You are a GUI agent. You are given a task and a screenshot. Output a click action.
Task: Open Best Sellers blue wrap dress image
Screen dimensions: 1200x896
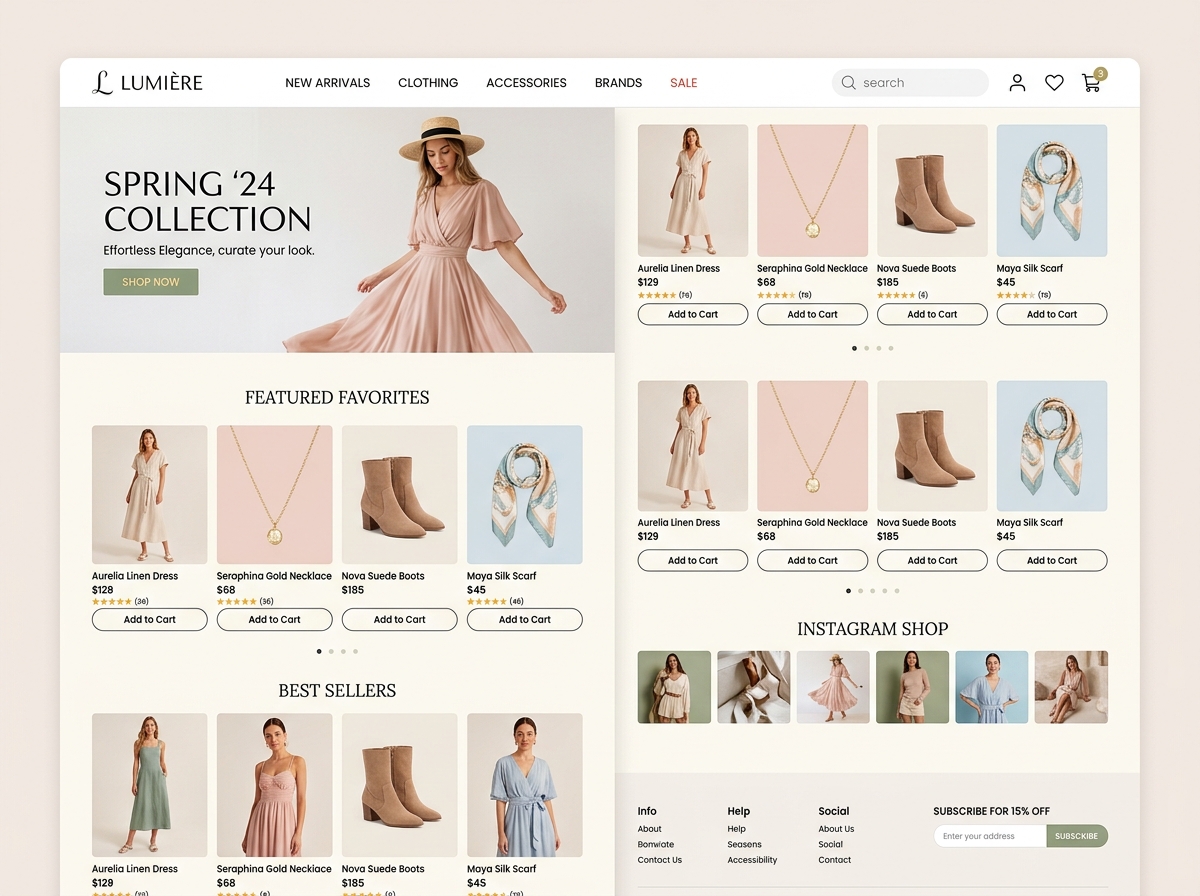click(525, 785)
